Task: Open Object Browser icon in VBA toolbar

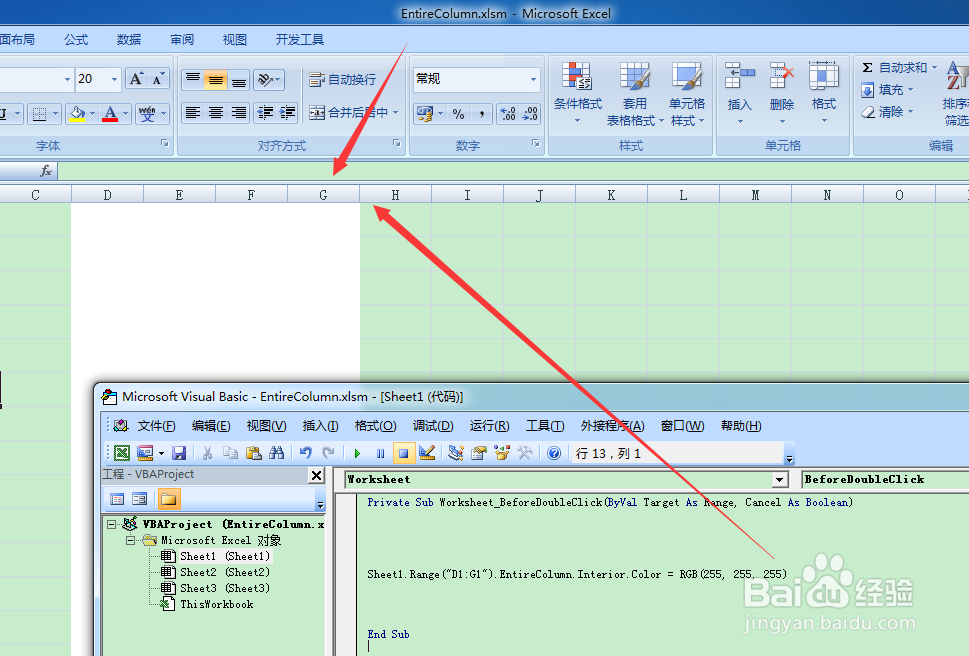Action: pos(502,453)
